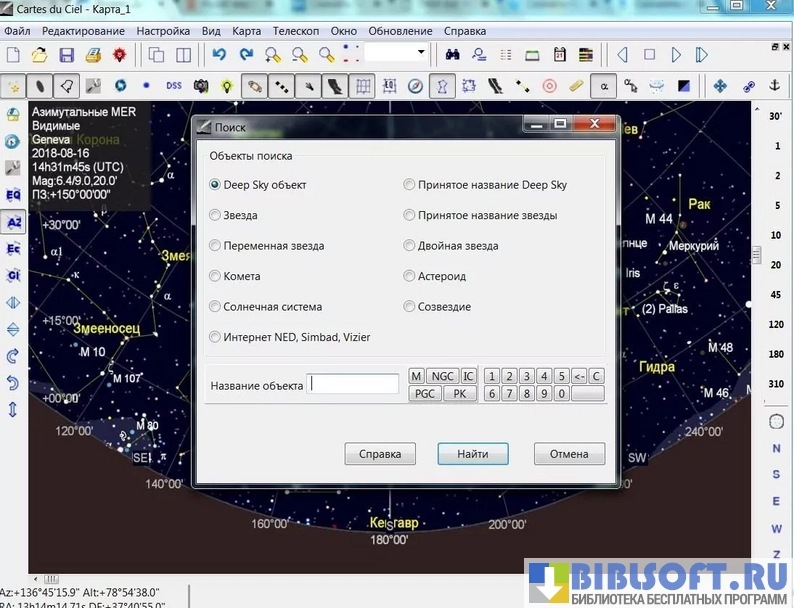This screenshot has width=794, height=608.
Task: Click the DSS image toolbar button
Action: (x=174, y=87)
